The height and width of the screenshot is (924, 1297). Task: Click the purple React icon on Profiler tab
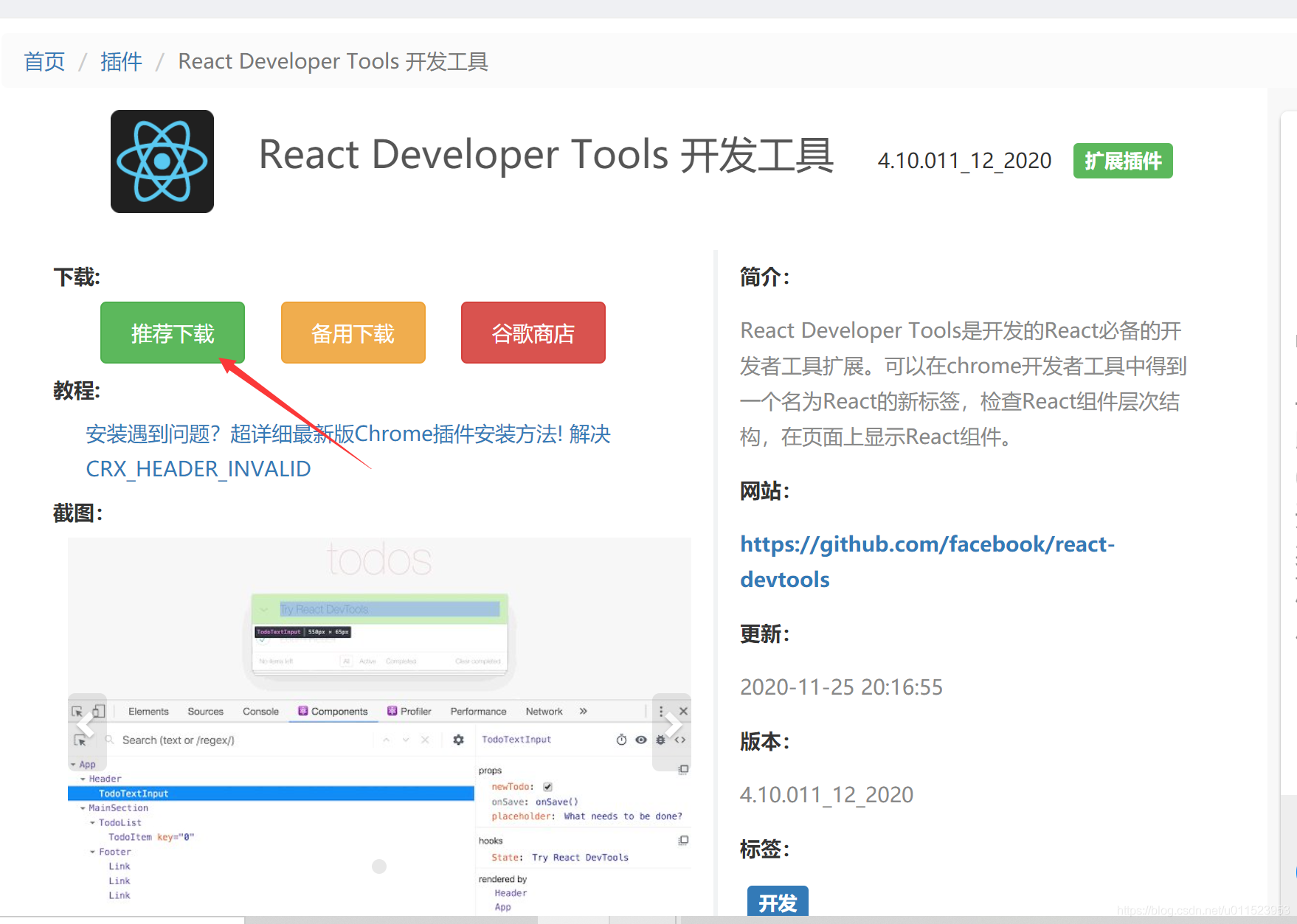[x=392, y=711]
